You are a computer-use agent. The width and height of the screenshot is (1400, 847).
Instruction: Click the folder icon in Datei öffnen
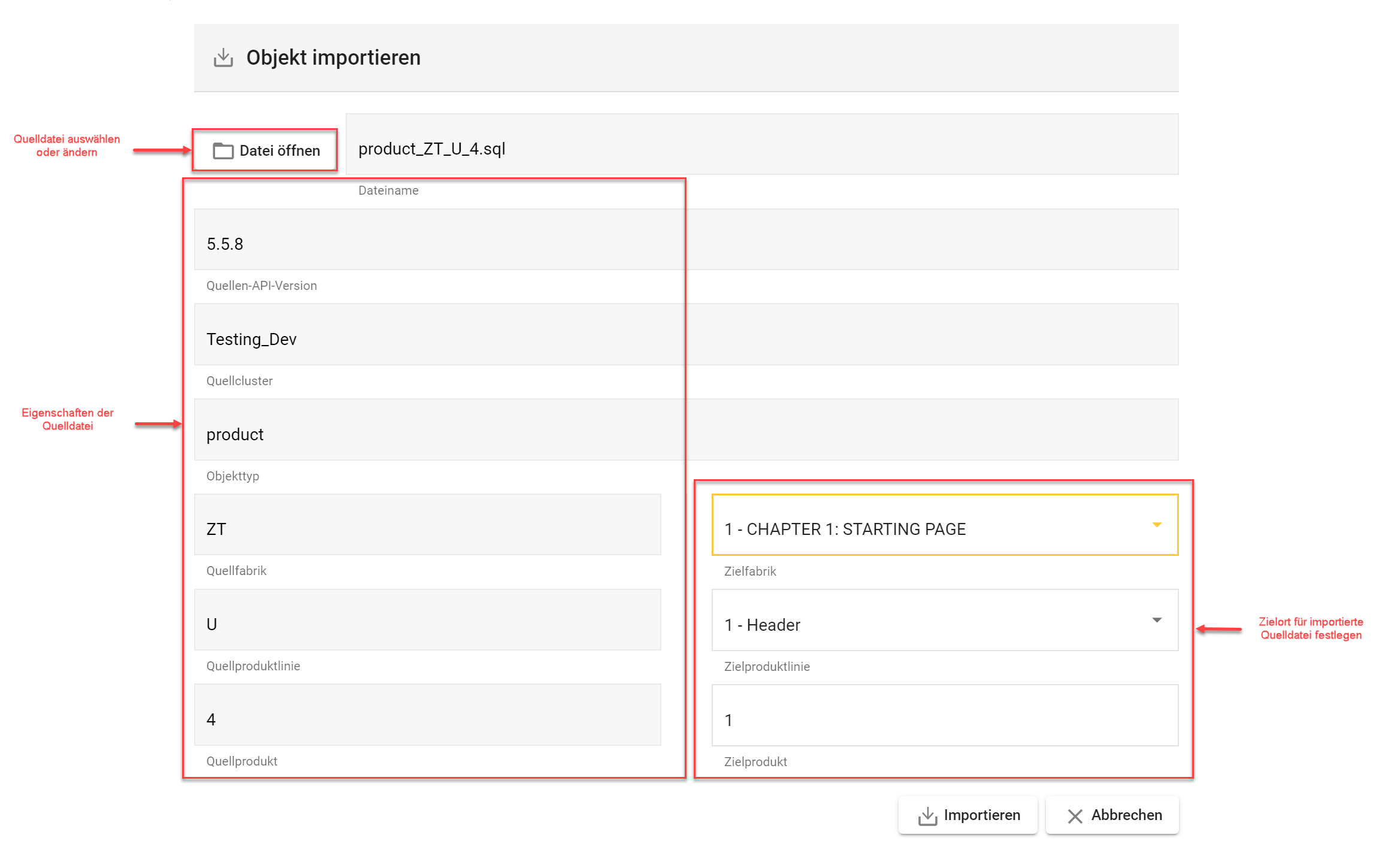(x=223, y=150)
